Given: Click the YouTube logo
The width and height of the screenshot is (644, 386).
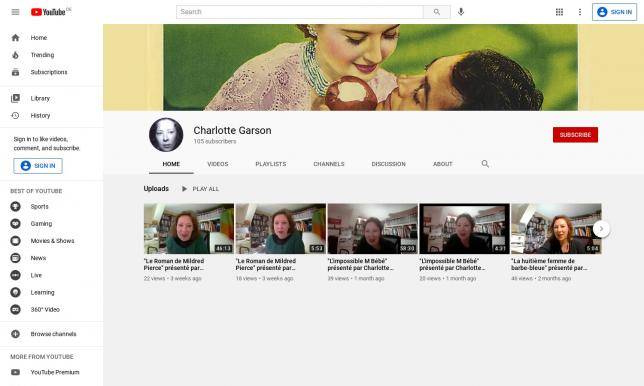Looking at the screenshot, I should pos(48,12).
